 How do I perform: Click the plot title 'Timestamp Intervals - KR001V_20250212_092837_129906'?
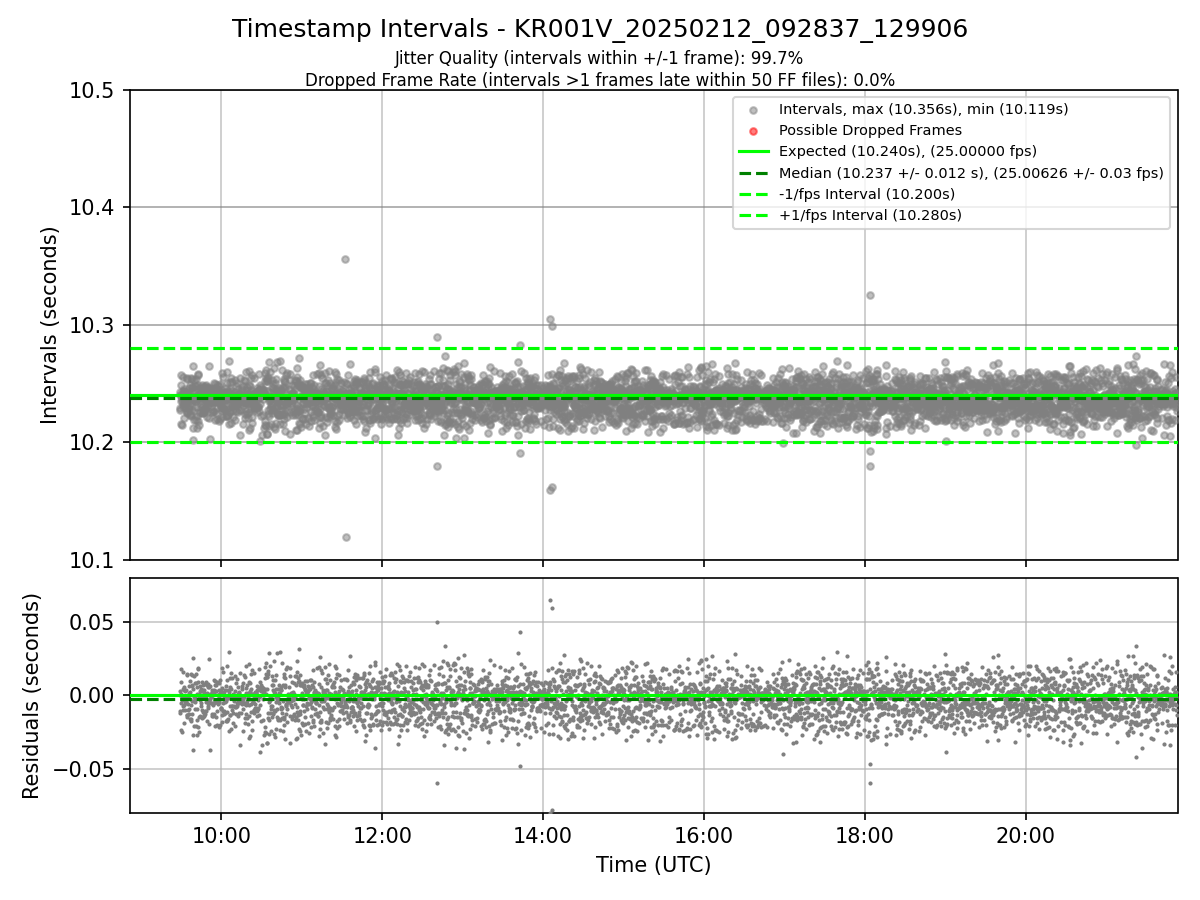tap(600, 29)
